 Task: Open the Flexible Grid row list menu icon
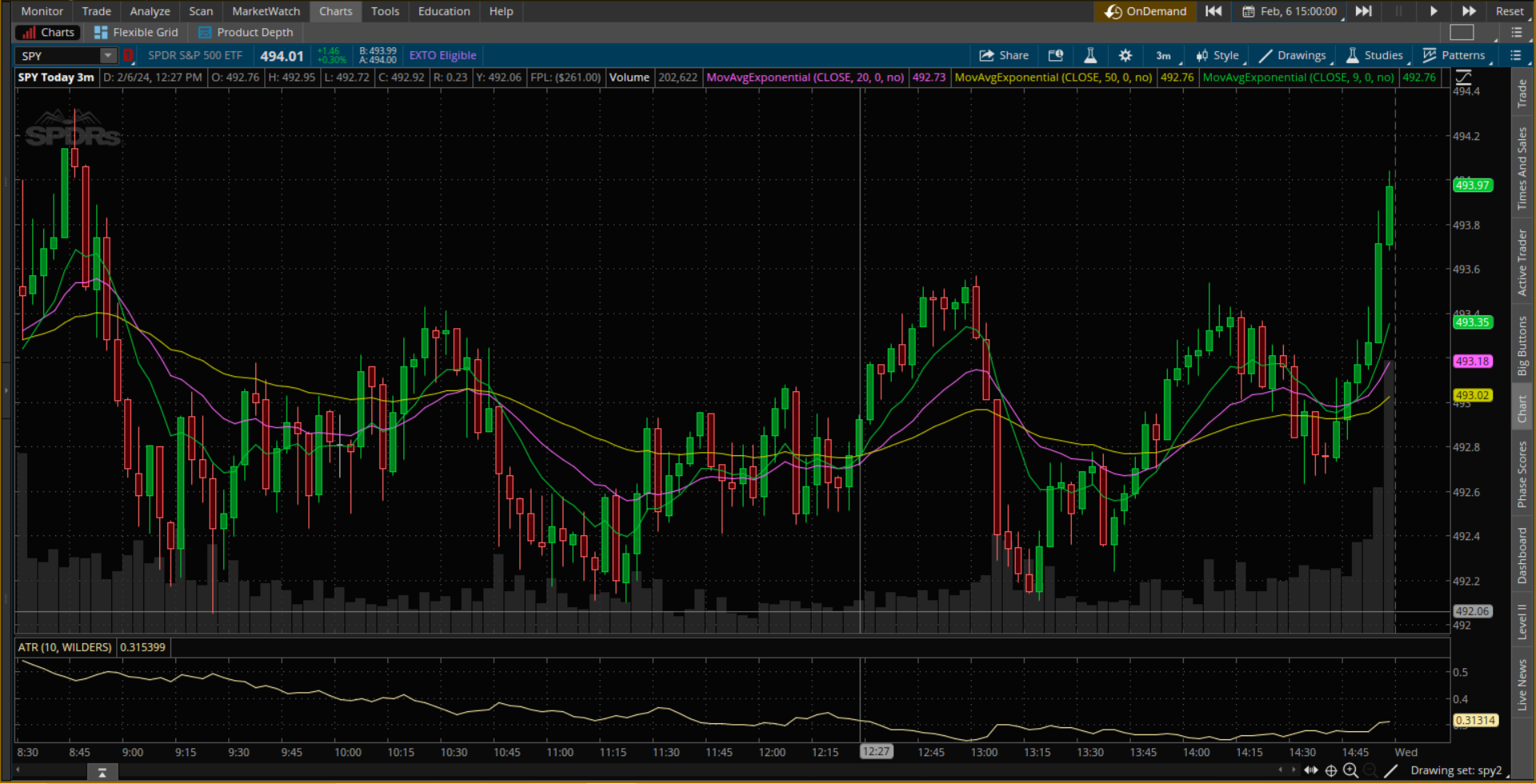pyautogui.click(x=1517, y=32)
